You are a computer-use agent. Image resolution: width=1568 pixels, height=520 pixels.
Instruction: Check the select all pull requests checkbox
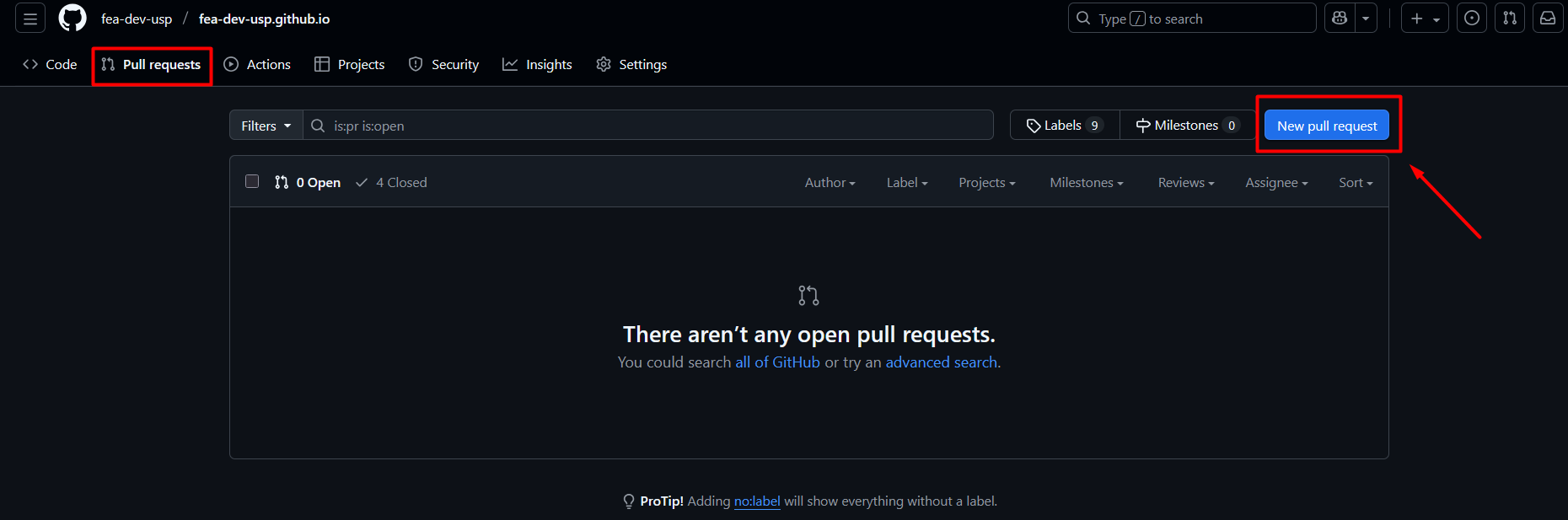click(252, 181)
